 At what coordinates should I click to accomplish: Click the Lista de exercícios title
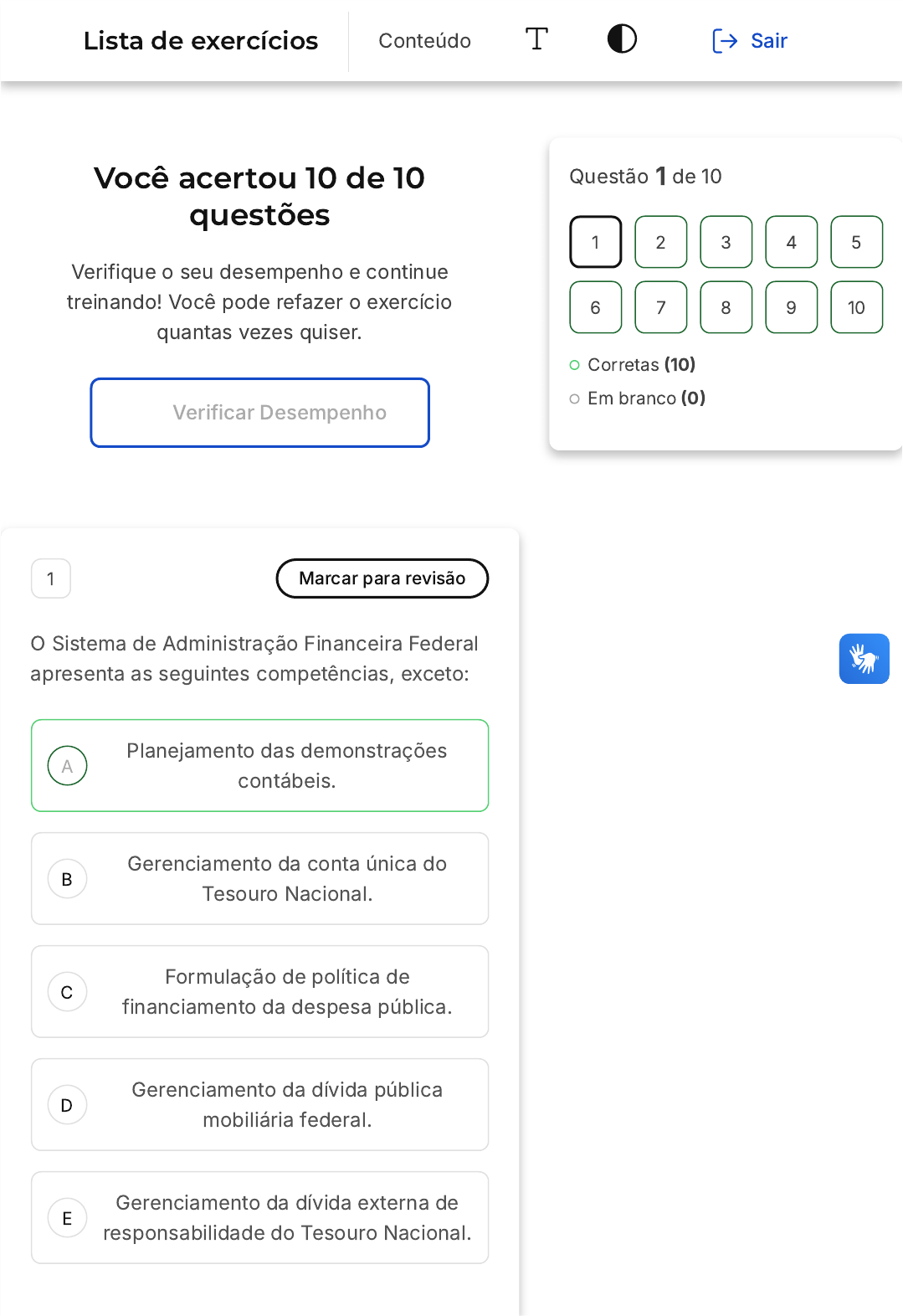pyautogui.click(x=201, y=41)
